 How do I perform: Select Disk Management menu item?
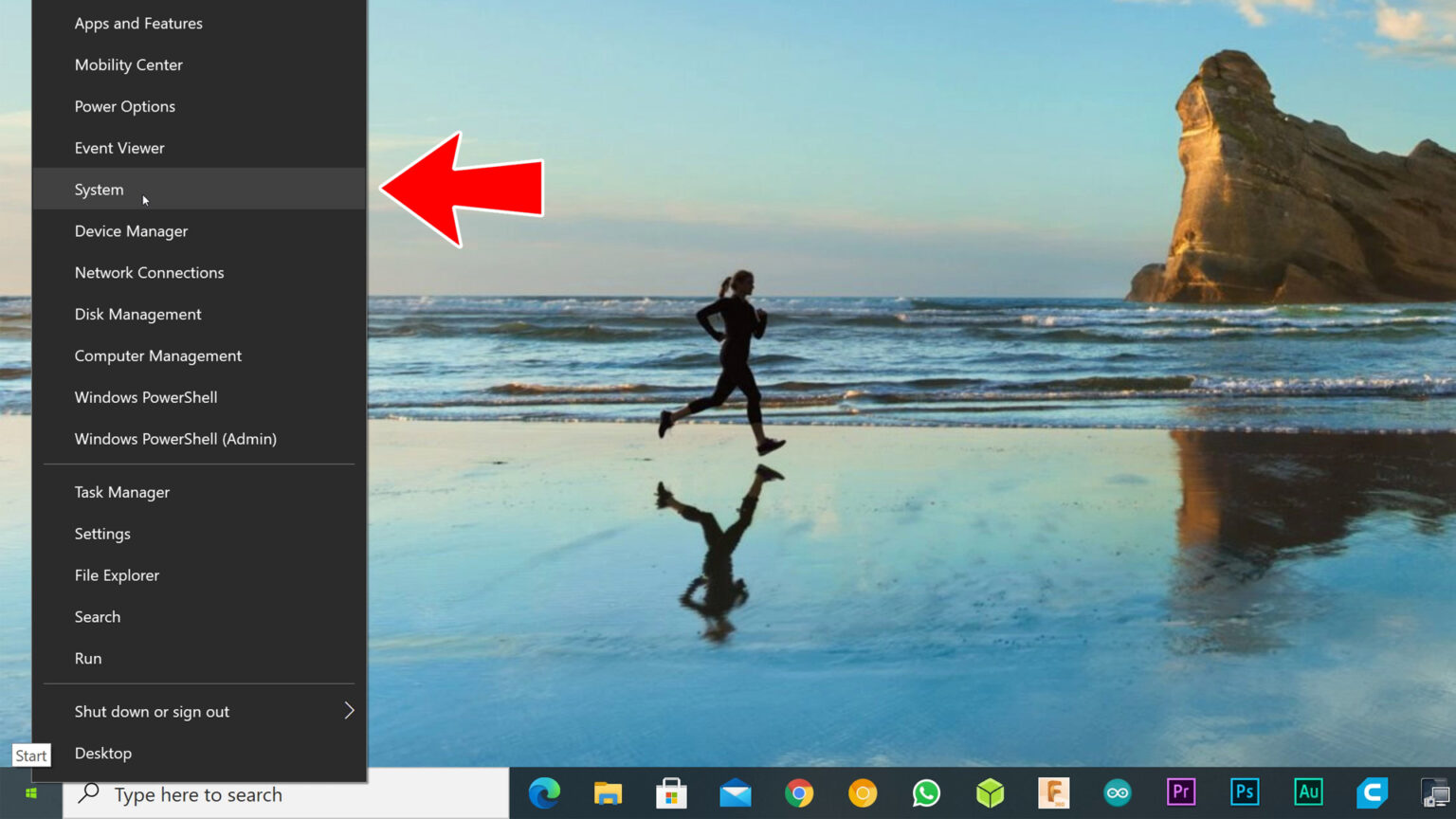coord(137,315)
